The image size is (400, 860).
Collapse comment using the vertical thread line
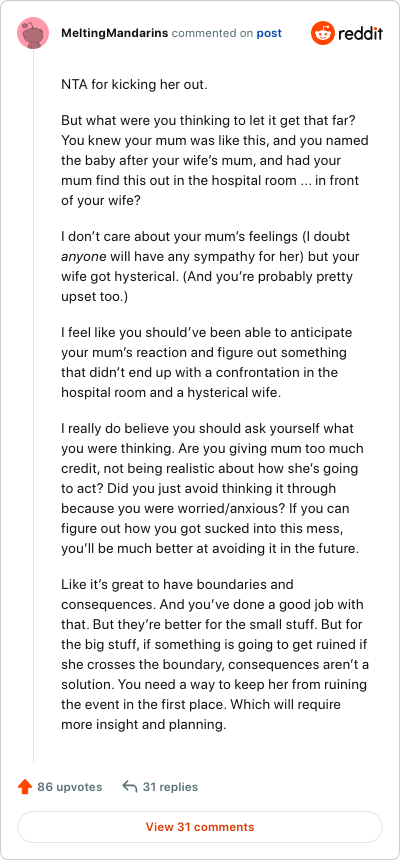pyautogui.click(x=33, y=406)
